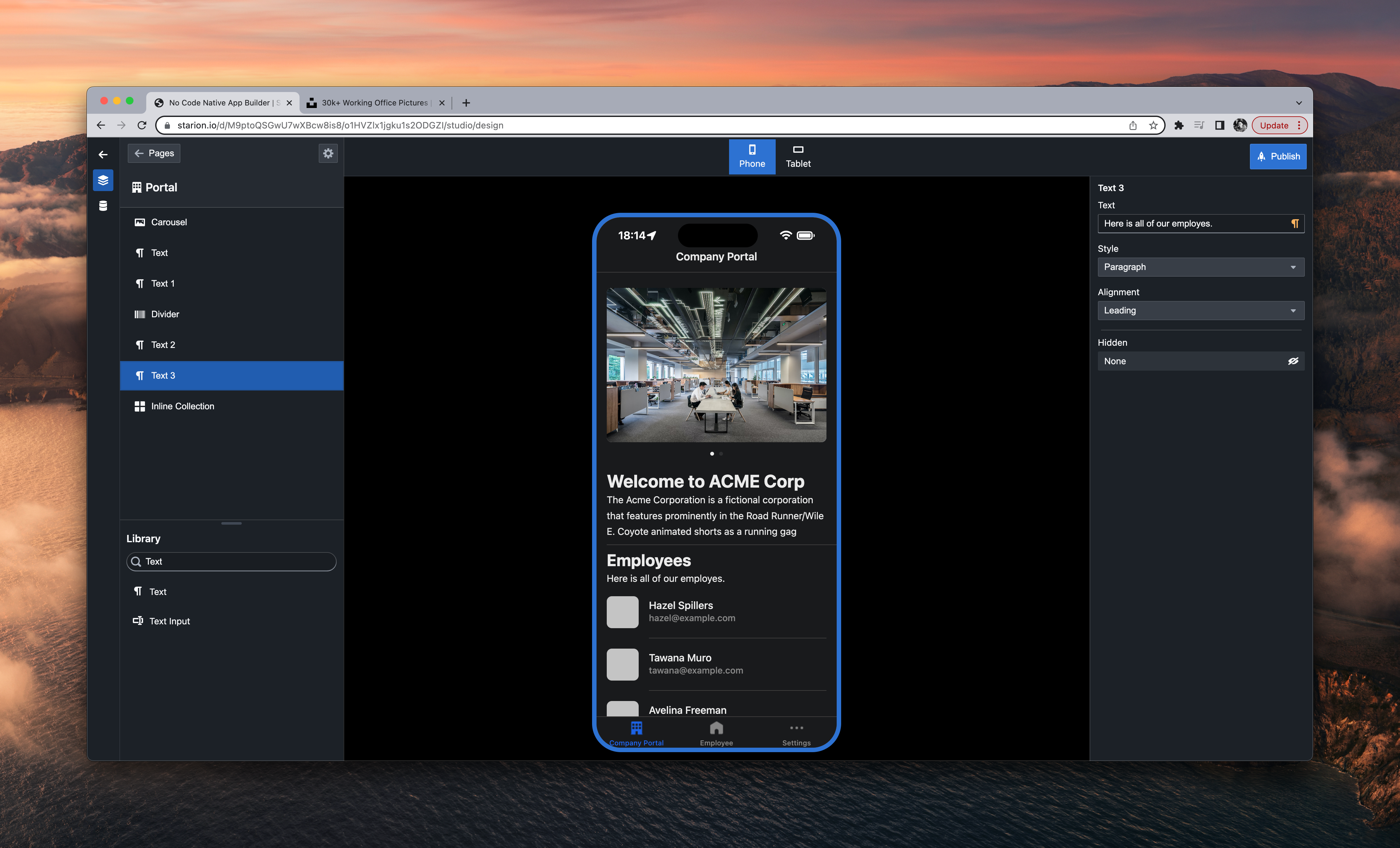Open page settings gear icon
The width and height of the screenshot is (1400, 848).
pos(328,153)
